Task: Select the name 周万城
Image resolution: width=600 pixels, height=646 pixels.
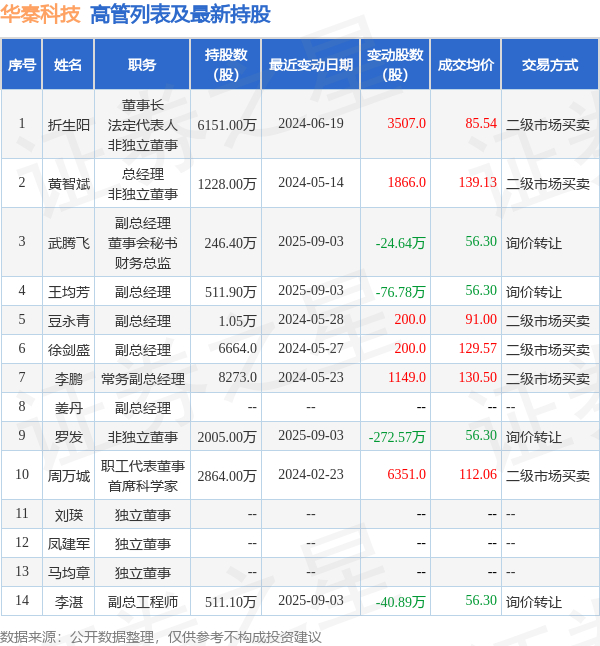Action: [x=69, y=475]
